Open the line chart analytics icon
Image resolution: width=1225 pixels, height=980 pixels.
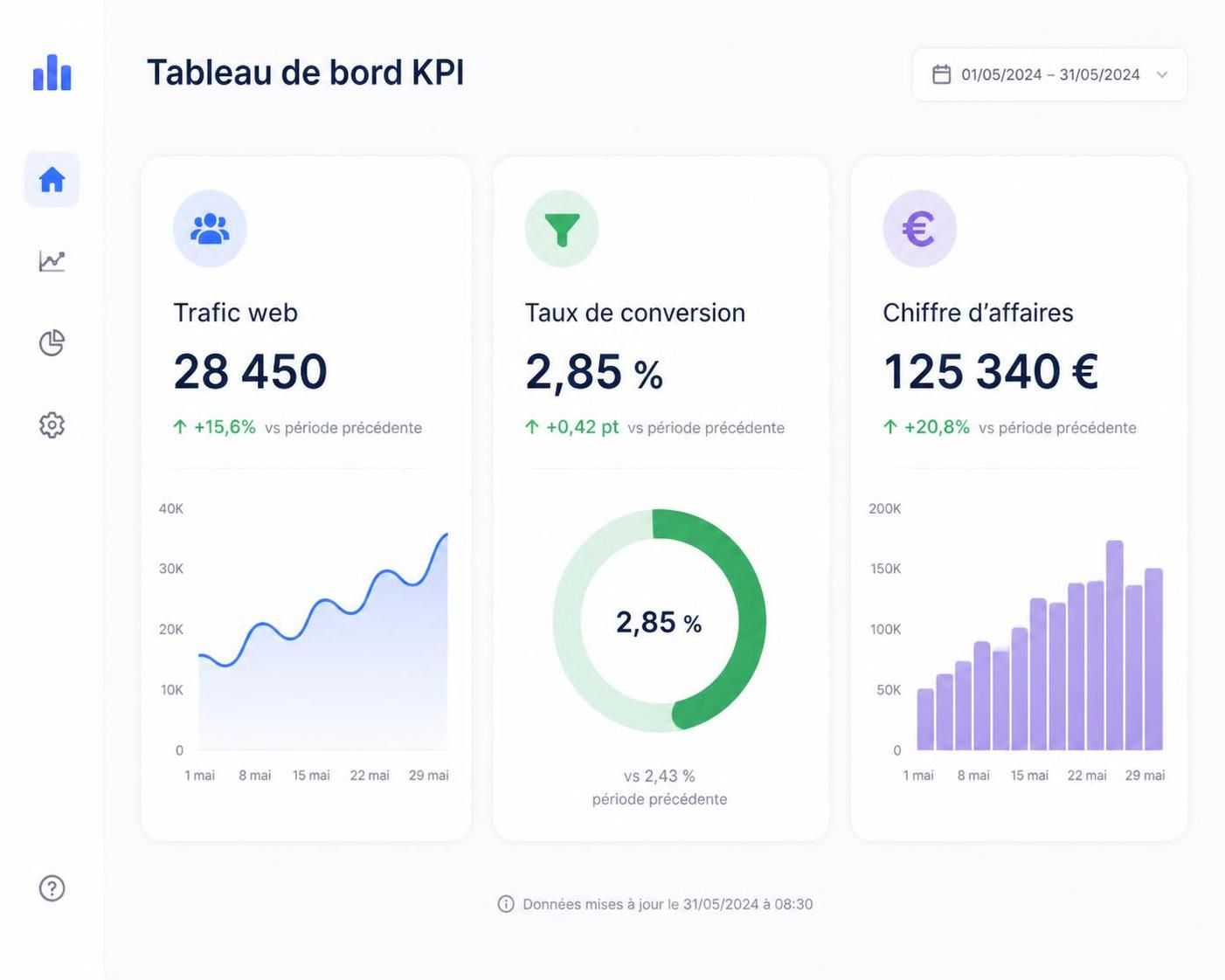[52, 260]
